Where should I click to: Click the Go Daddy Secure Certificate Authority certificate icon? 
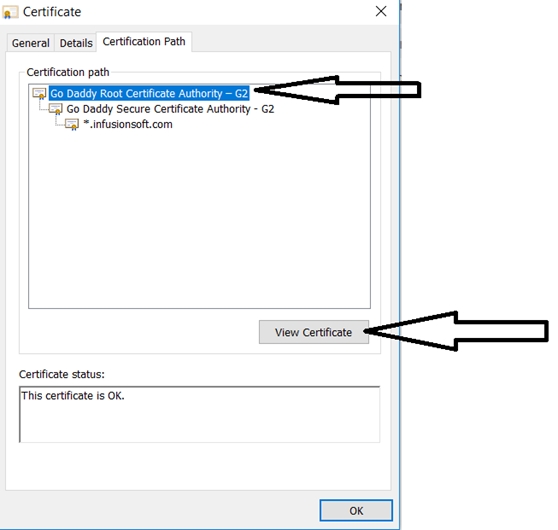click(56, 109)
